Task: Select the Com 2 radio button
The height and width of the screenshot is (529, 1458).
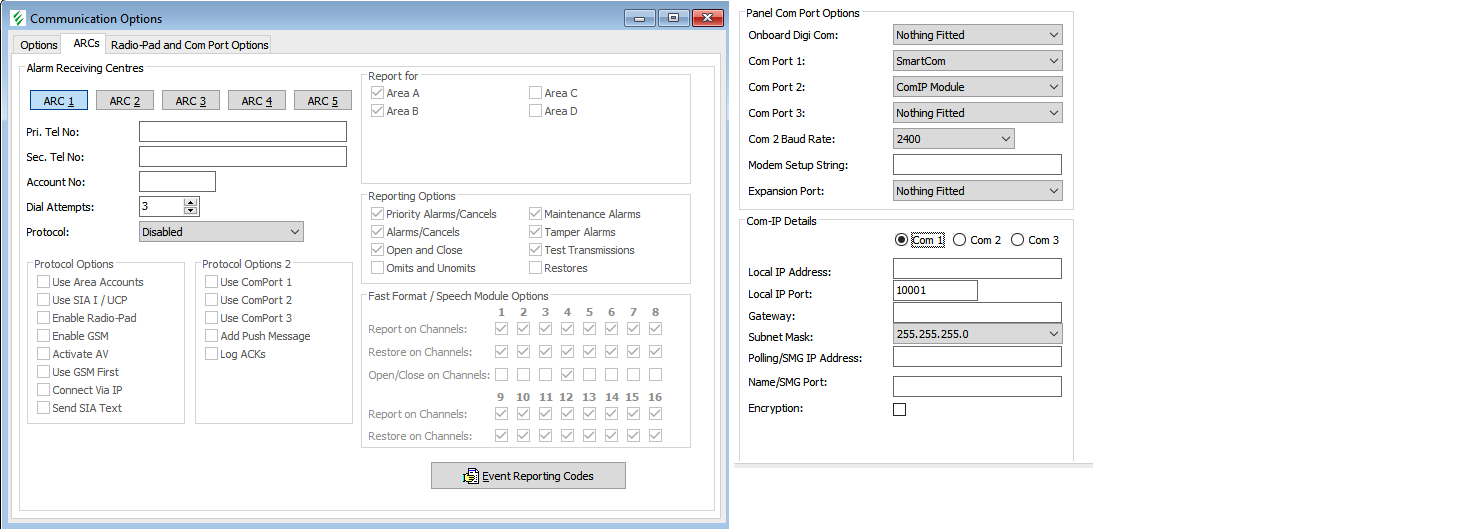Action: coord(960,240)
